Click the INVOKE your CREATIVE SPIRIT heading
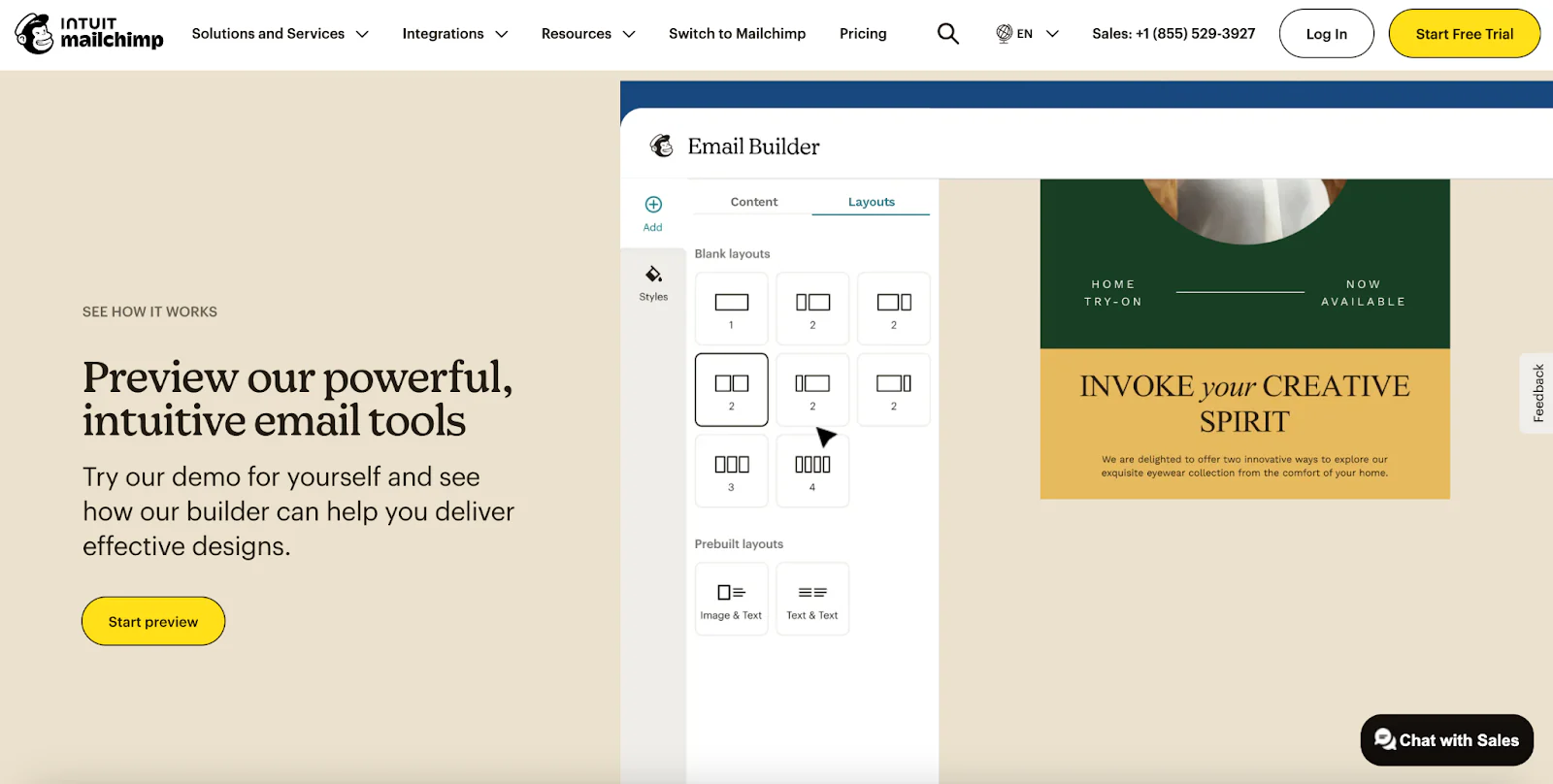 point(1245,404)
